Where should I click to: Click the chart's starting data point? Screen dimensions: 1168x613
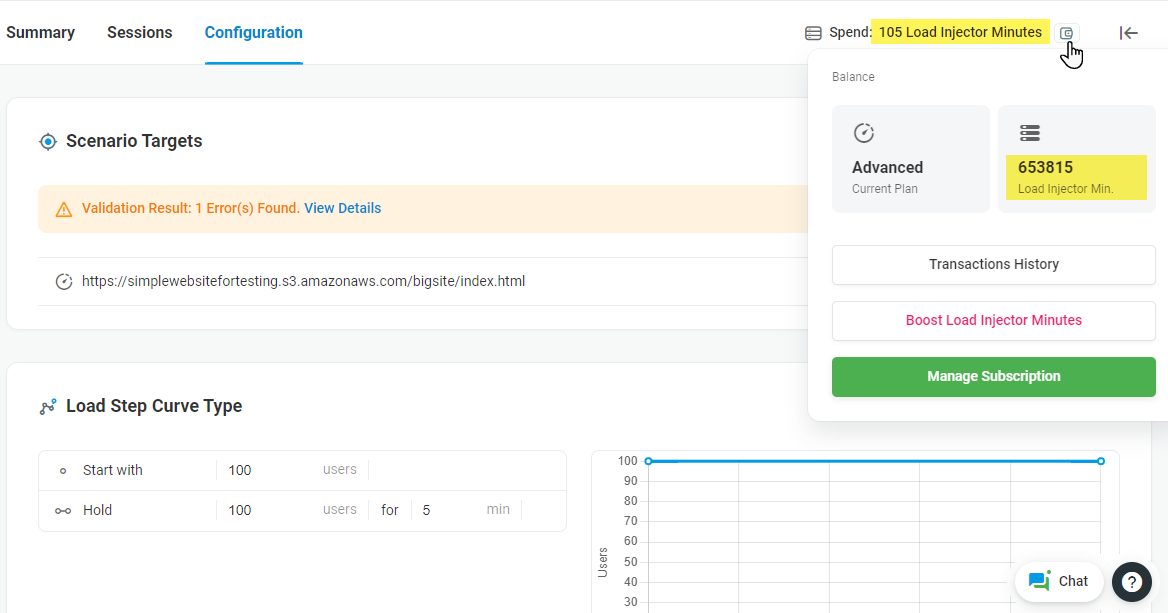(648, 461)
